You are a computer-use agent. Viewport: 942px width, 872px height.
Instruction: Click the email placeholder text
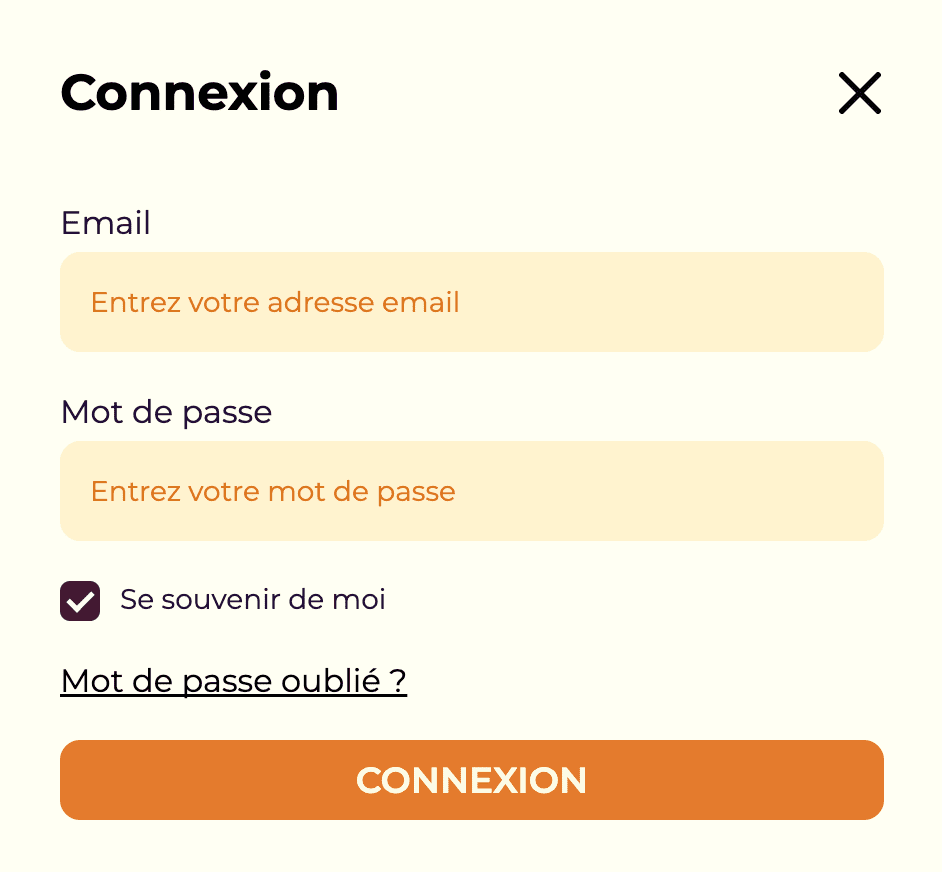[x=274, y=302]
